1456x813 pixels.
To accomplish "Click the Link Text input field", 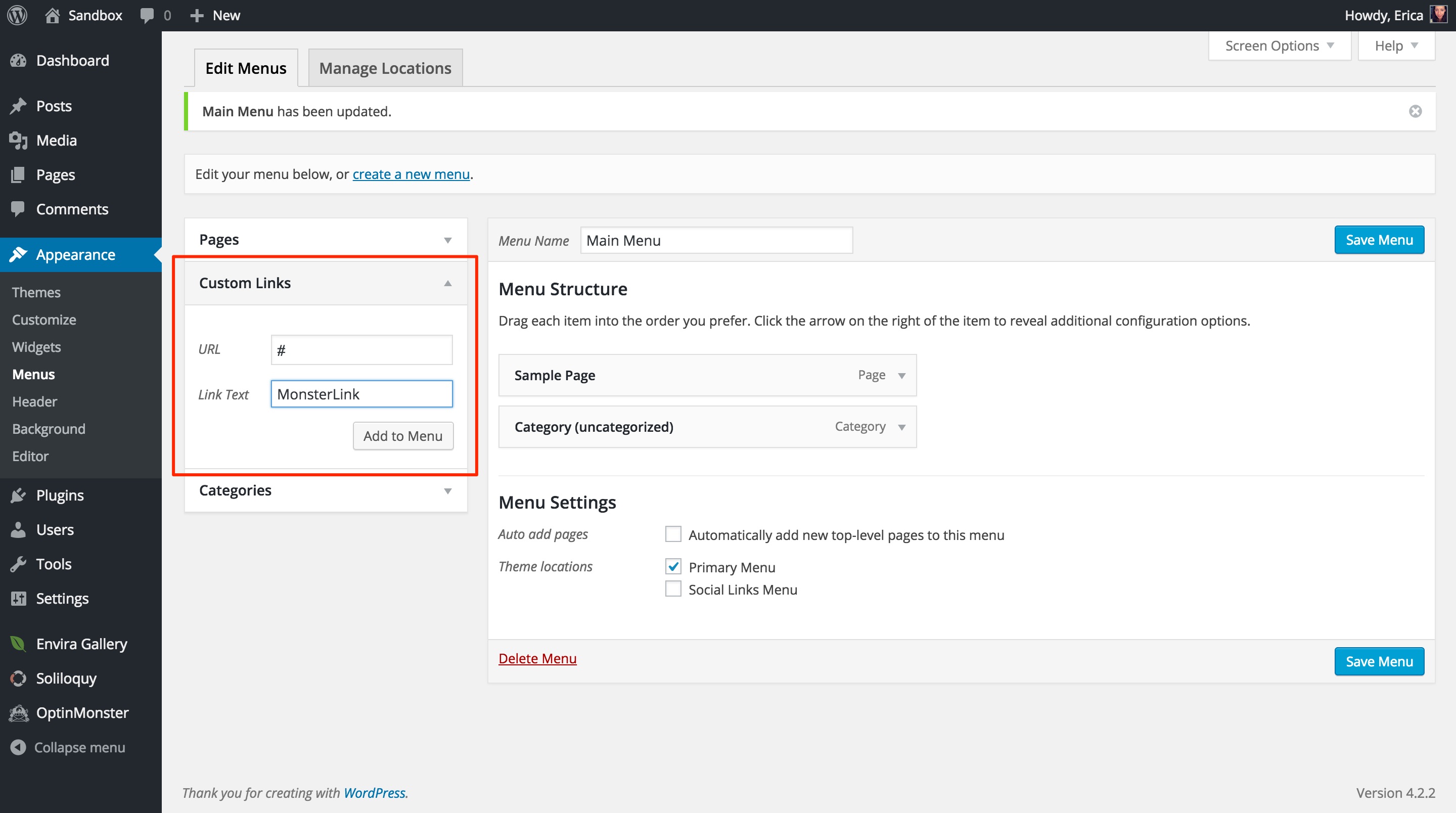I will [x=362, y=393].
